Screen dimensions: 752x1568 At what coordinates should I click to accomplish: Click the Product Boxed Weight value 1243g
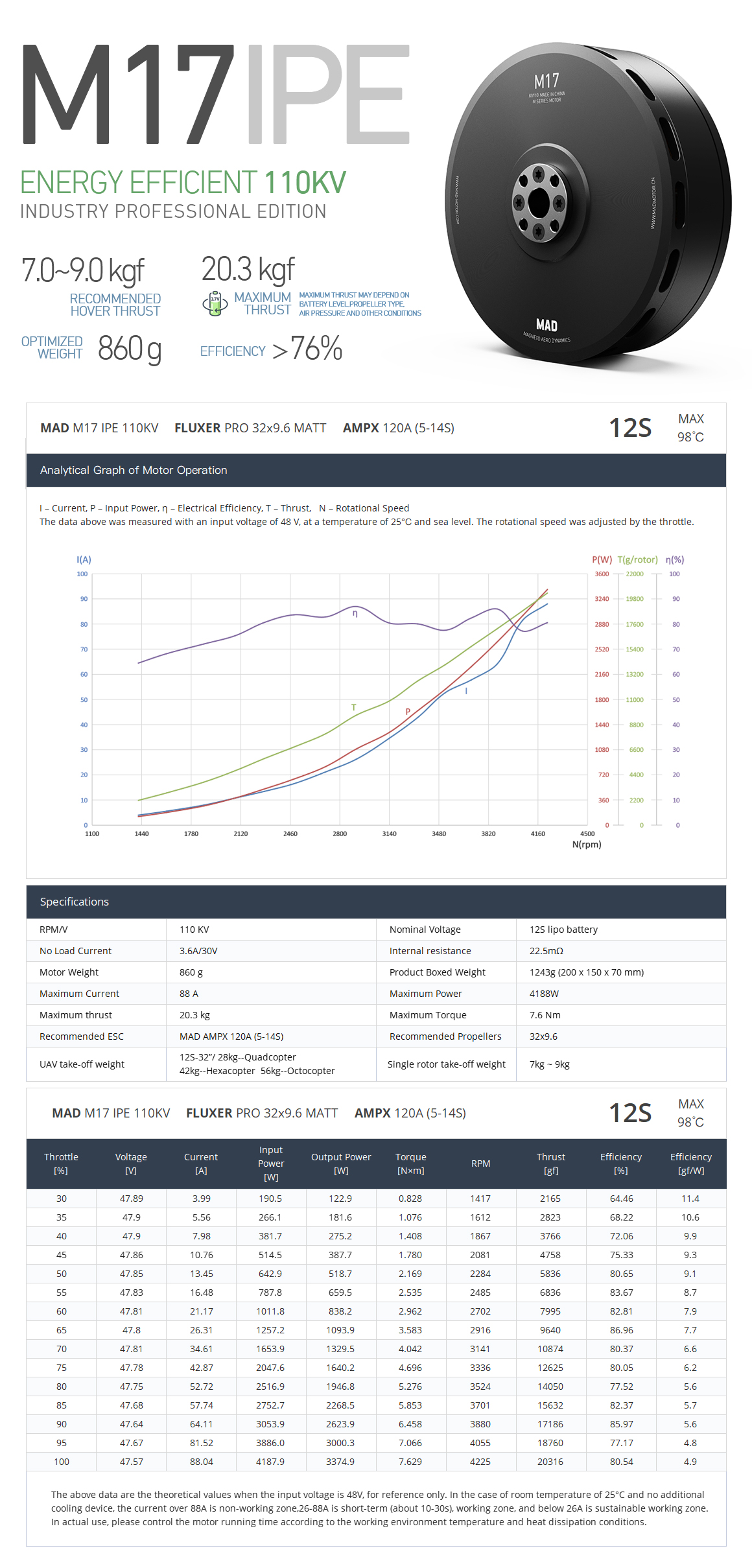[587, 972]
